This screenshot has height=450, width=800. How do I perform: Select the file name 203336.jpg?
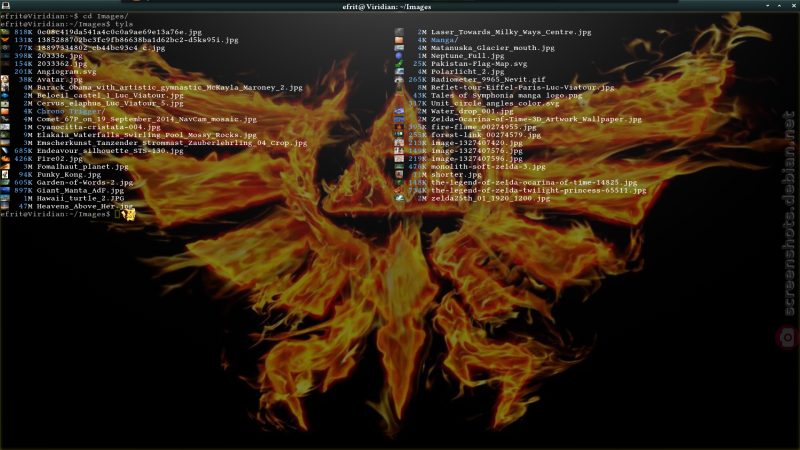click(x=60, y=56)
